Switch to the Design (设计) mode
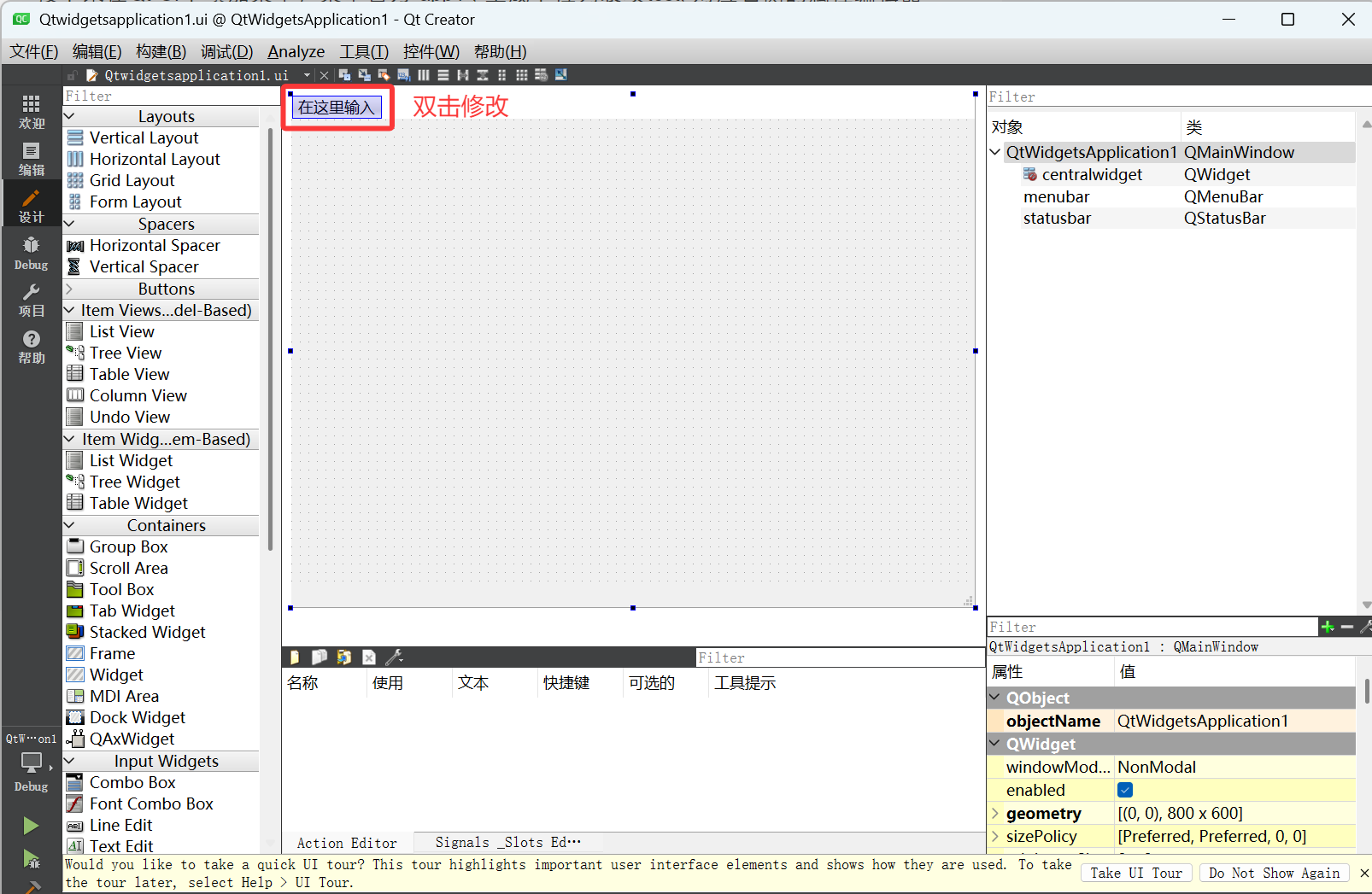1372x894 pixels. [32, 207]
